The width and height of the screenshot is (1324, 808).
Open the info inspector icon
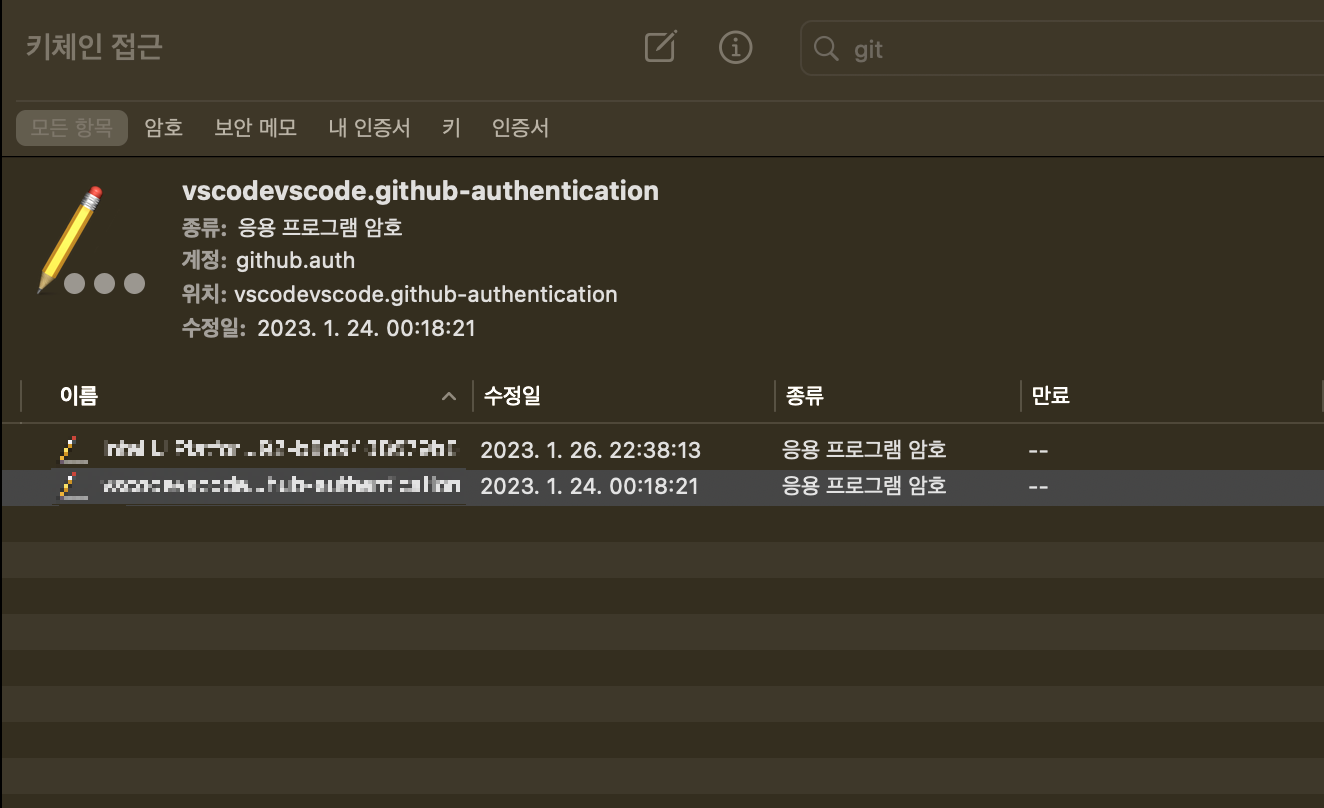click(x=735, y=47)
